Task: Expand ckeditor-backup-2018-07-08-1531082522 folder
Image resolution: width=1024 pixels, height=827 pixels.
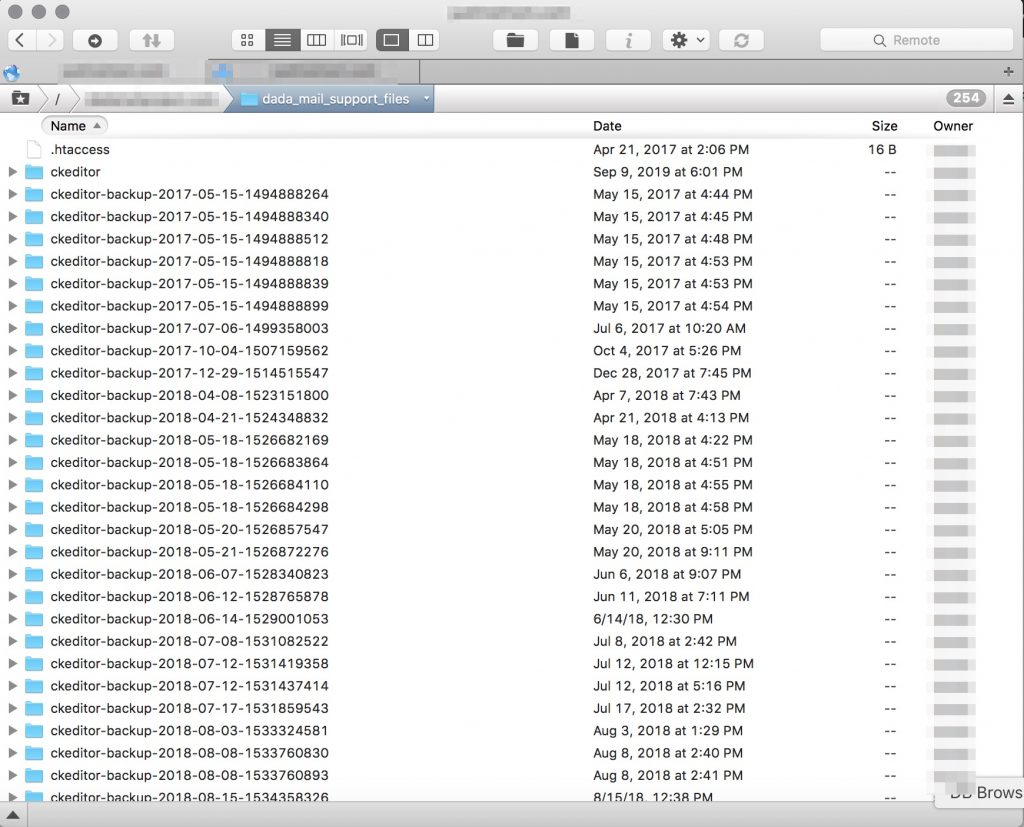Action: click(x=12, y=641)
